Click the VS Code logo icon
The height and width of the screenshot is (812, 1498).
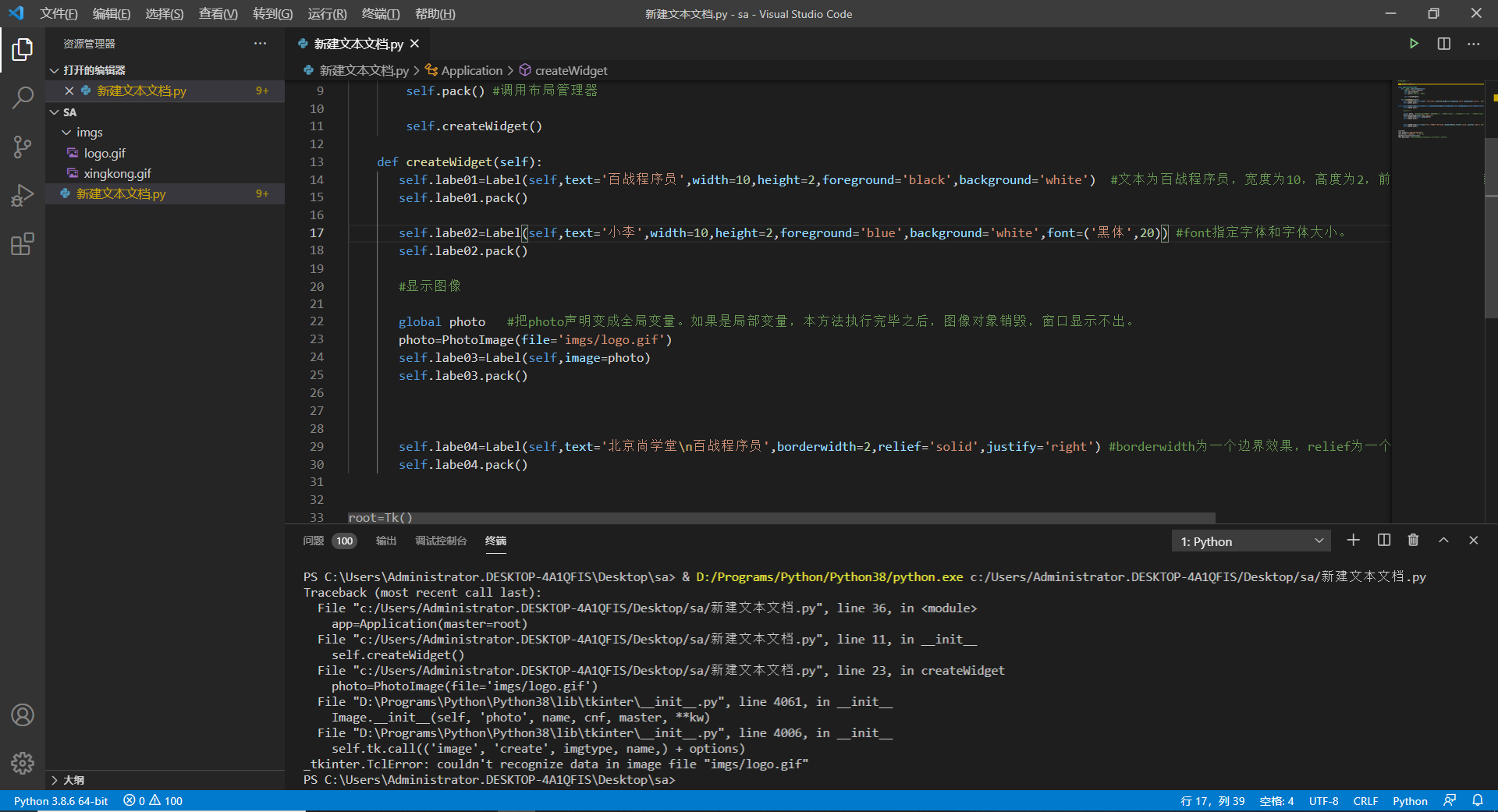point(16,13)
